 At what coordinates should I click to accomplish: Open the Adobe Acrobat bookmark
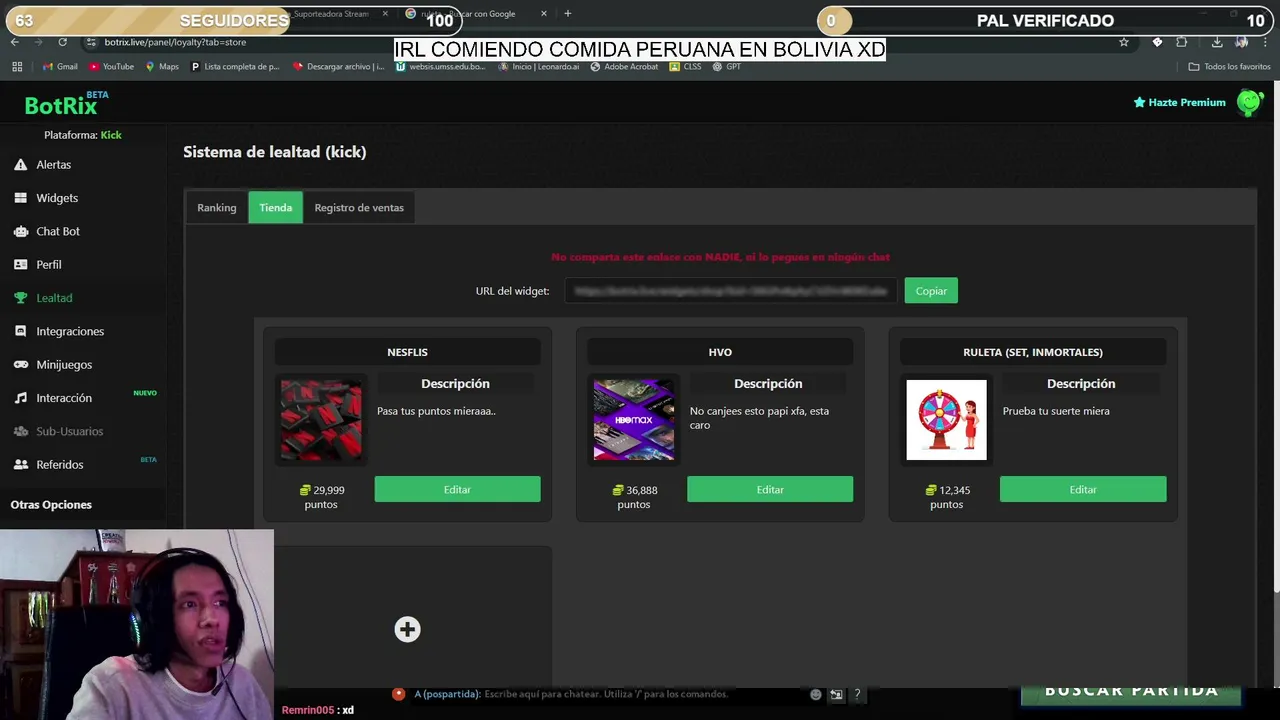[624, 67]
